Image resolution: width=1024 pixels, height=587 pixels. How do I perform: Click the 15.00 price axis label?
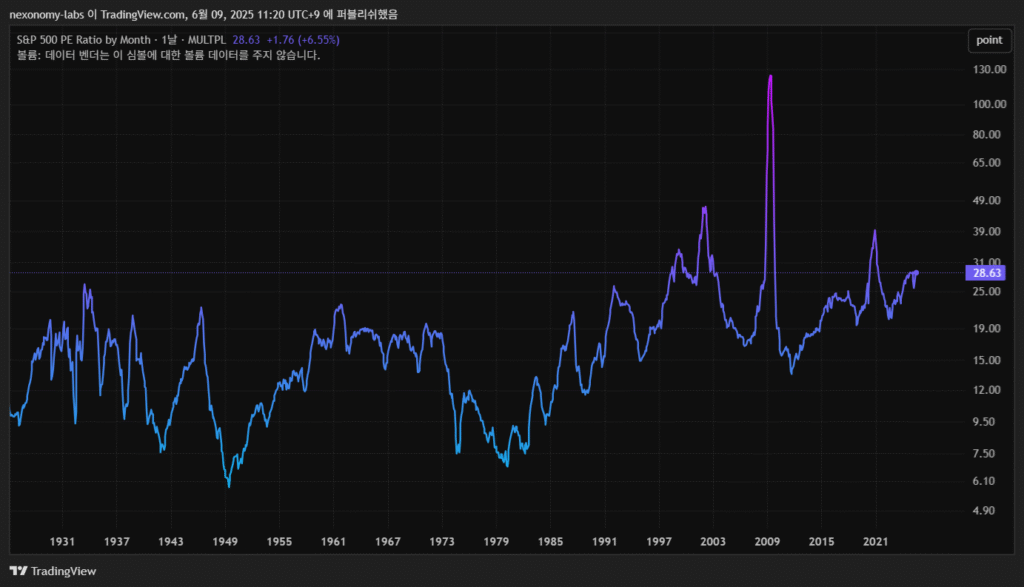tap(987, 360)
